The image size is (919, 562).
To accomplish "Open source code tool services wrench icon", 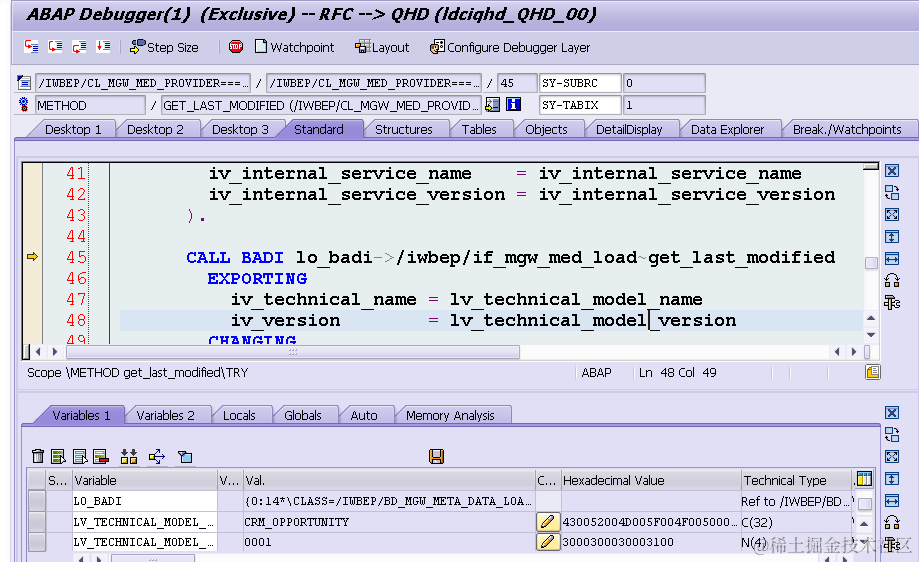I will pyautogui.click(x=891, y=302).
